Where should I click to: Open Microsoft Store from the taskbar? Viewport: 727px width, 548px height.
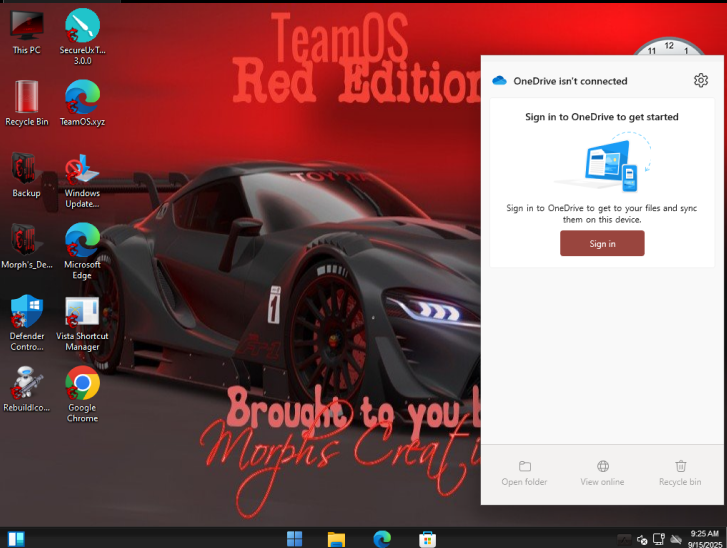(x=427, y=539)
